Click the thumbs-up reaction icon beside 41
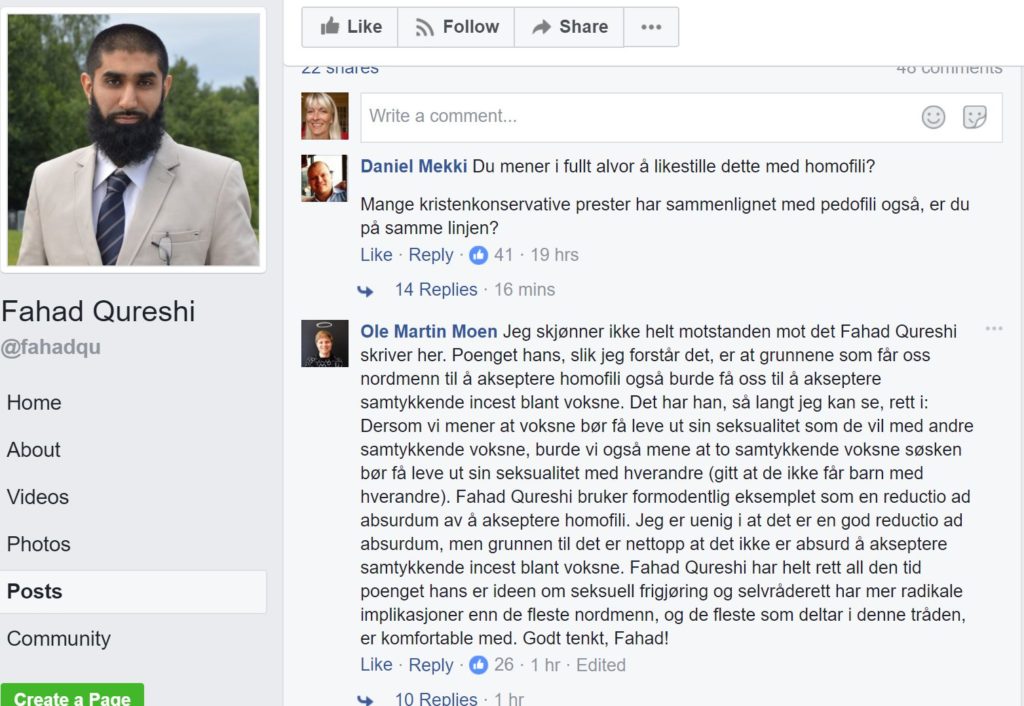This screenshot has width=1024, height=706. [478, 255]
